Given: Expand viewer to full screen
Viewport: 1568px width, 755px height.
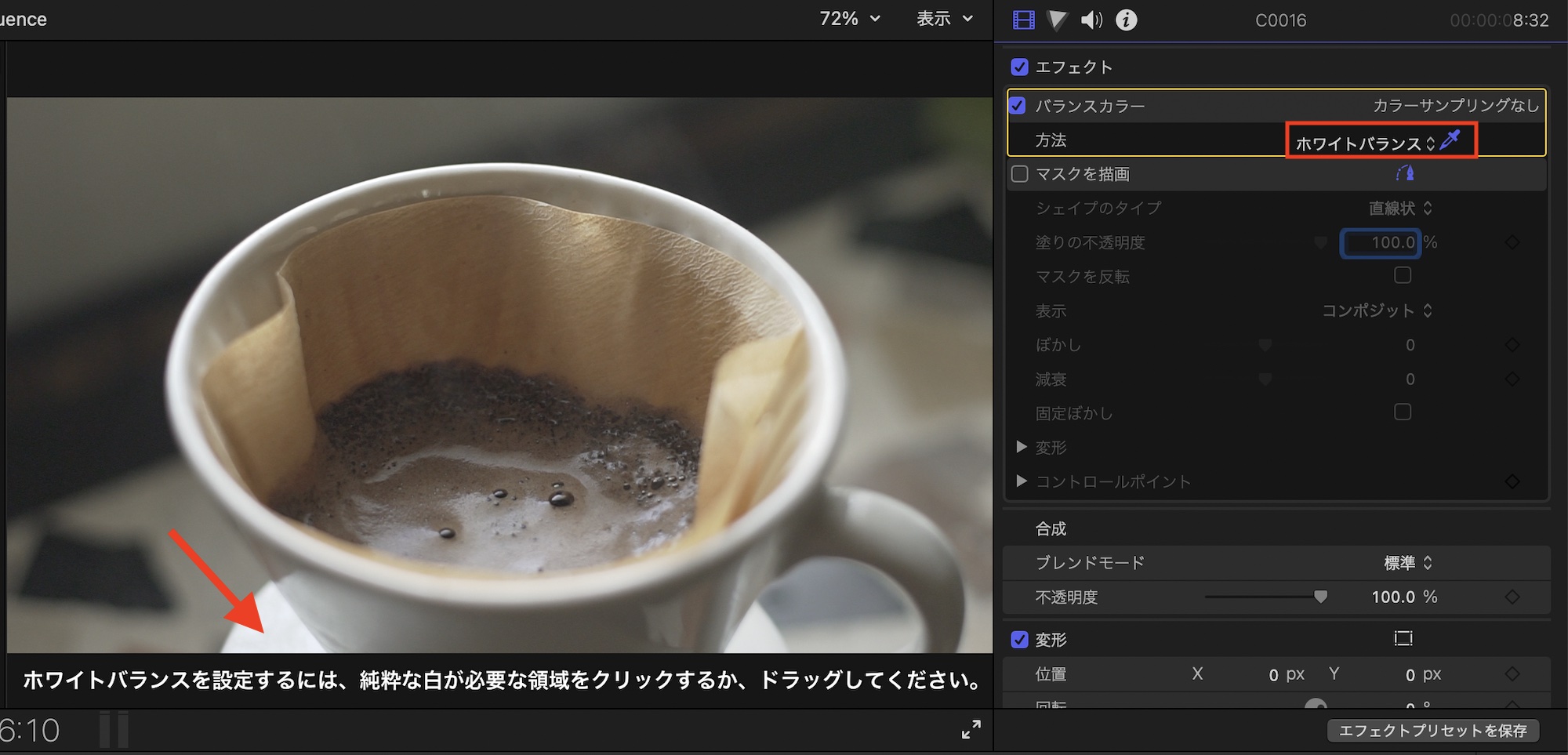Looking at the screenshot, I should [x=971, y=729].
